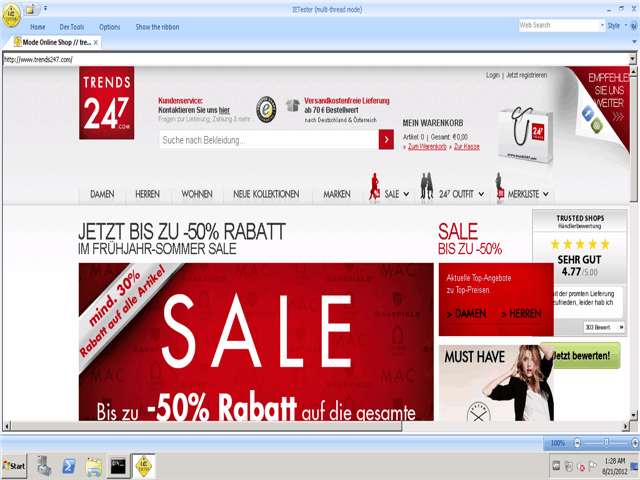The height and width of the screenshot is (480, 640).
Task: Click the vertical scrollbar down arrow
Action: click(633, 416)
